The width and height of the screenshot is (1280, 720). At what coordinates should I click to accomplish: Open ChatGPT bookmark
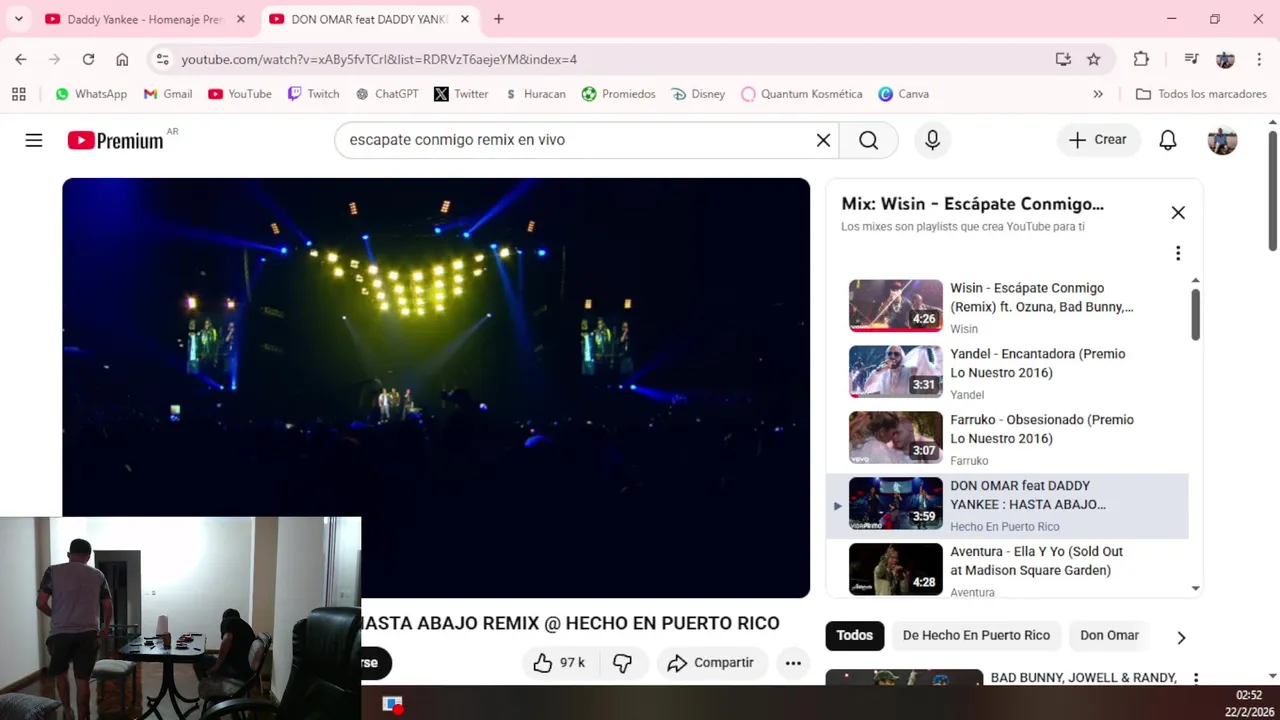[387, 94]
